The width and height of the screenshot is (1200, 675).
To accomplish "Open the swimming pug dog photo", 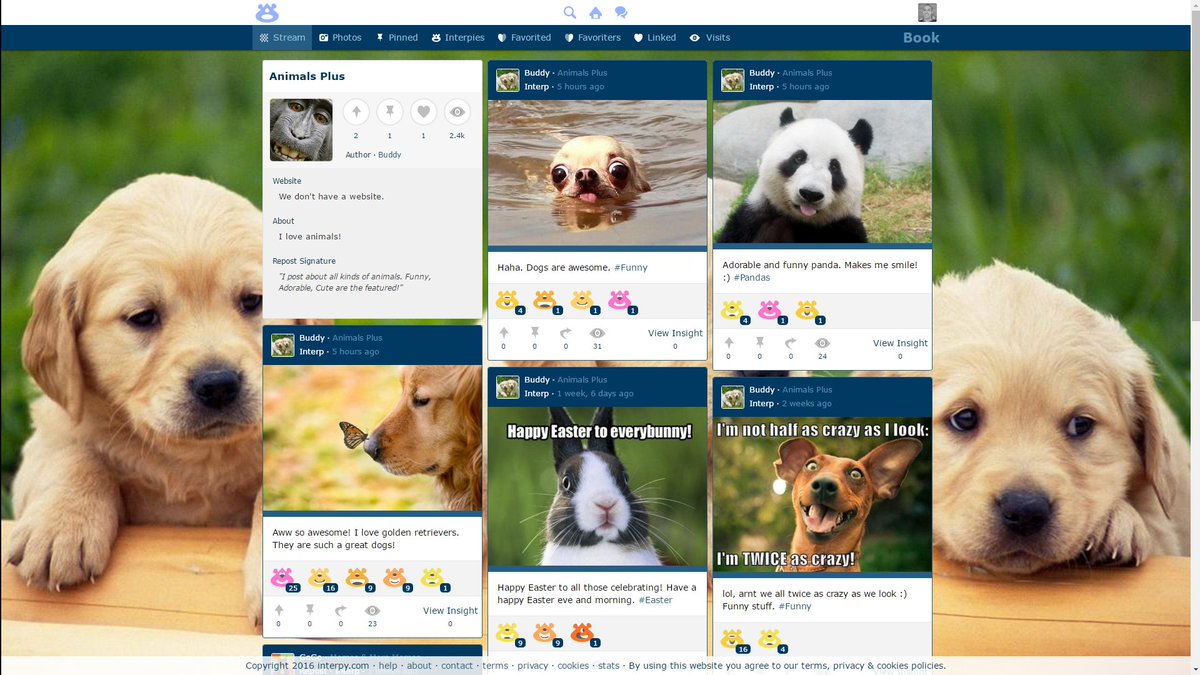I will 597,173.
